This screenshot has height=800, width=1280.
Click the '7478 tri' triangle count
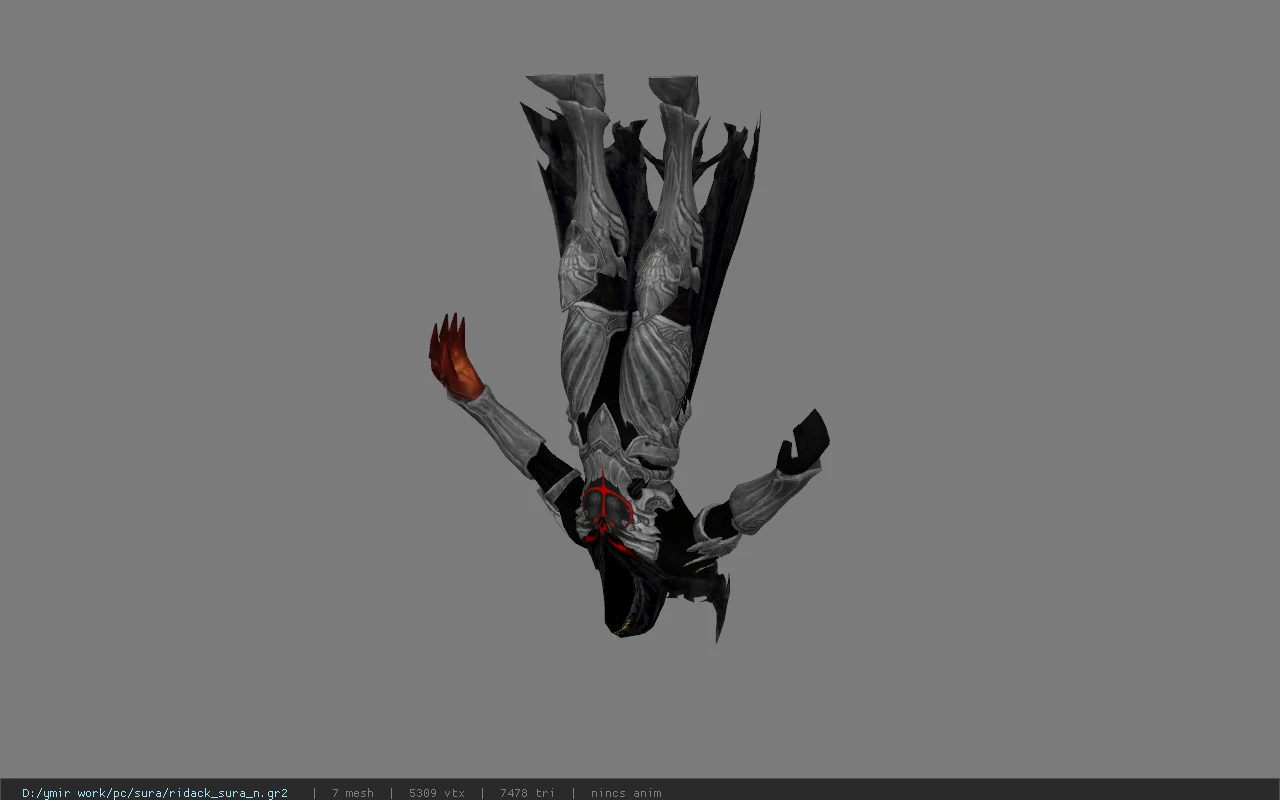click(527, 793)
